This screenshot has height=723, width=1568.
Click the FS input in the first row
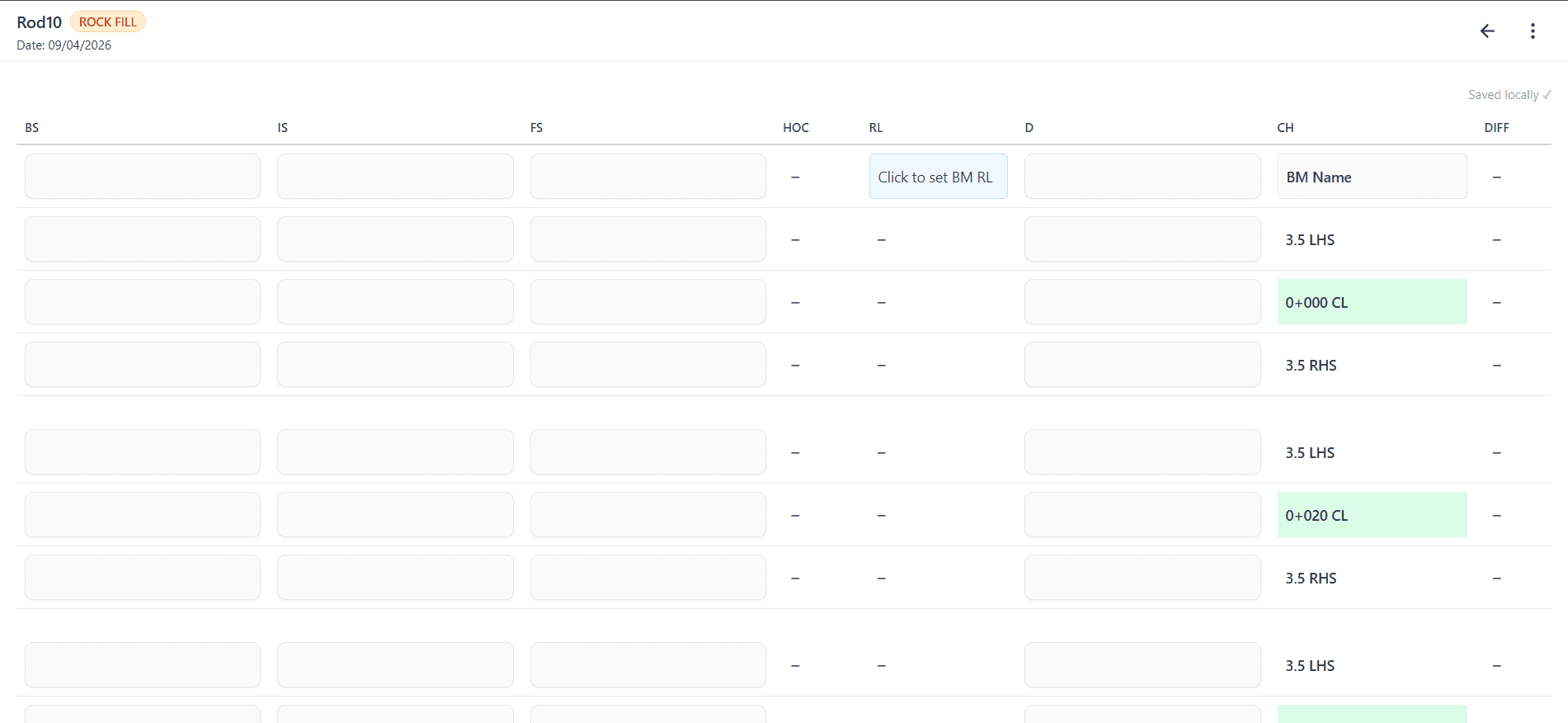[x=647, y=177]
